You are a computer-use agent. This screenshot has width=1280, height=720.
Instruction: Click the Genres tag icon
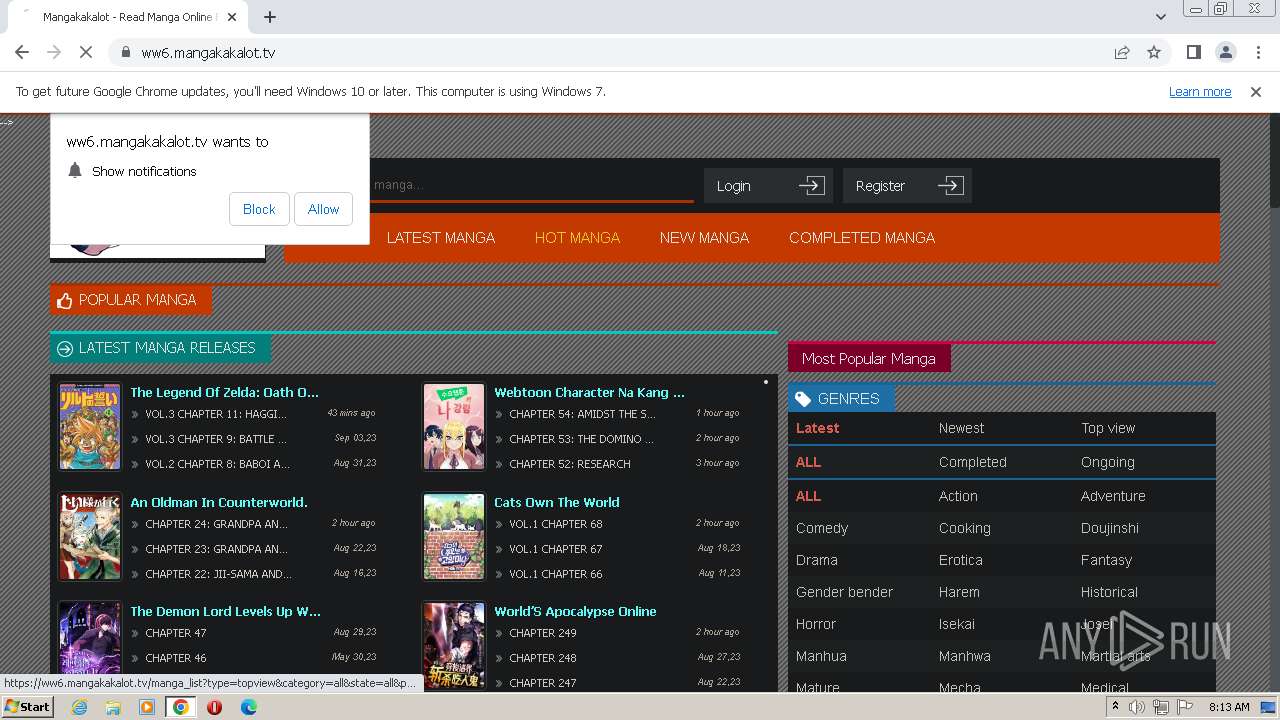click(803, 399)
